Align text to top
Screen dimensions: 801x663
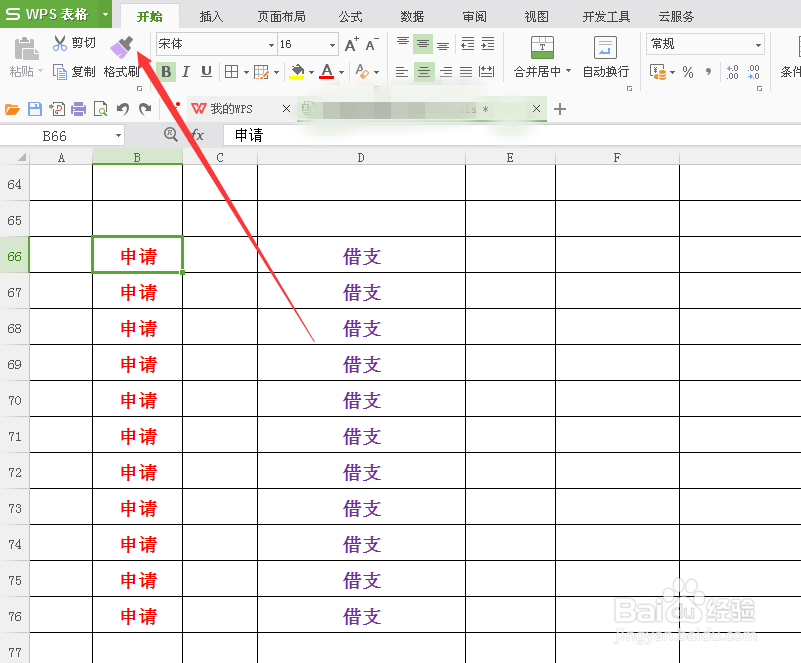403,43
